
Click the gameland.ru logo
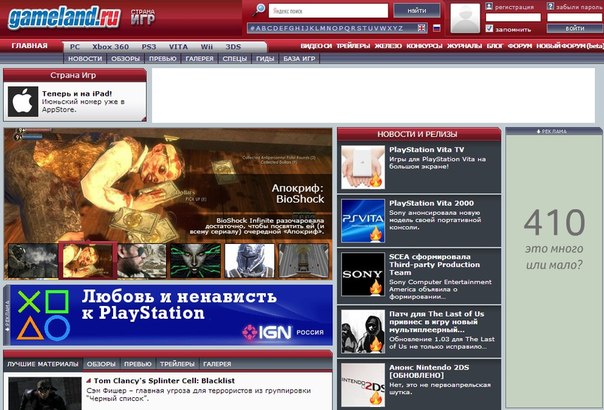coord(64,18)
